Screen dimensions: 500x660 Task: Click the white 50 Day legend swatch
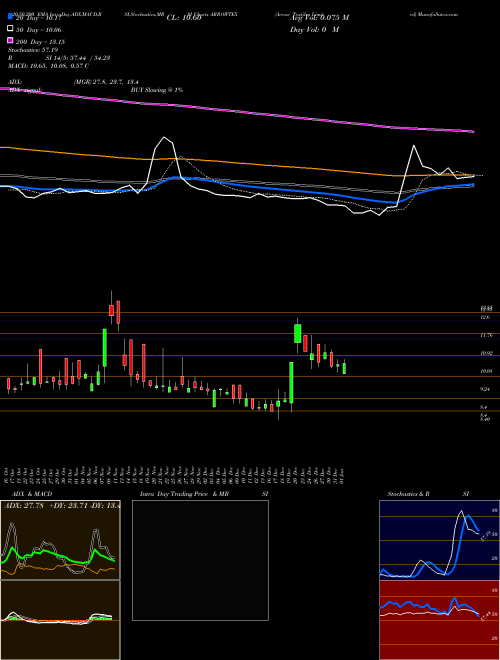point(11,29)
